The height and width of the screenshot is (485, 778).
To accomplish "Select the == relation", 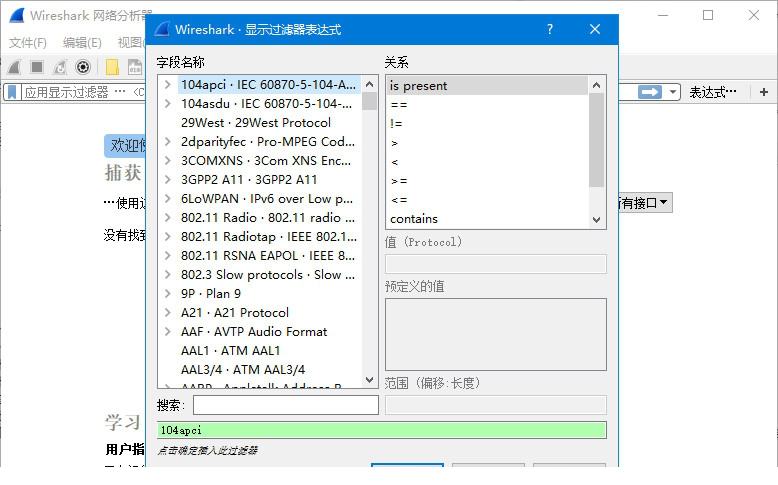I will 487,105.
